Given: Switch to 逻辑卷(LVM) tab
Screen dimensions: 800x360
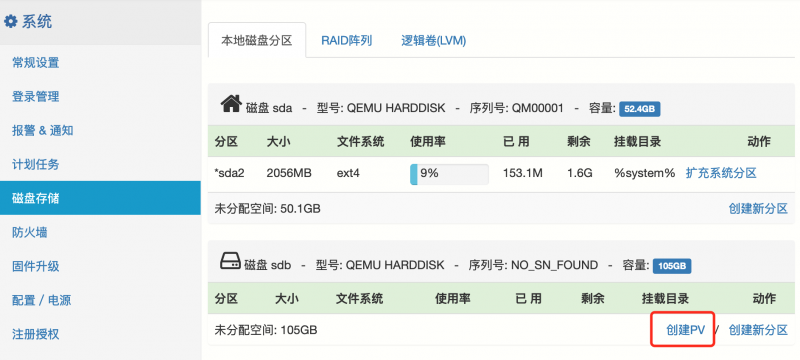Looking at the screenshot, I should pyautogui.click(x=434, y=41).
